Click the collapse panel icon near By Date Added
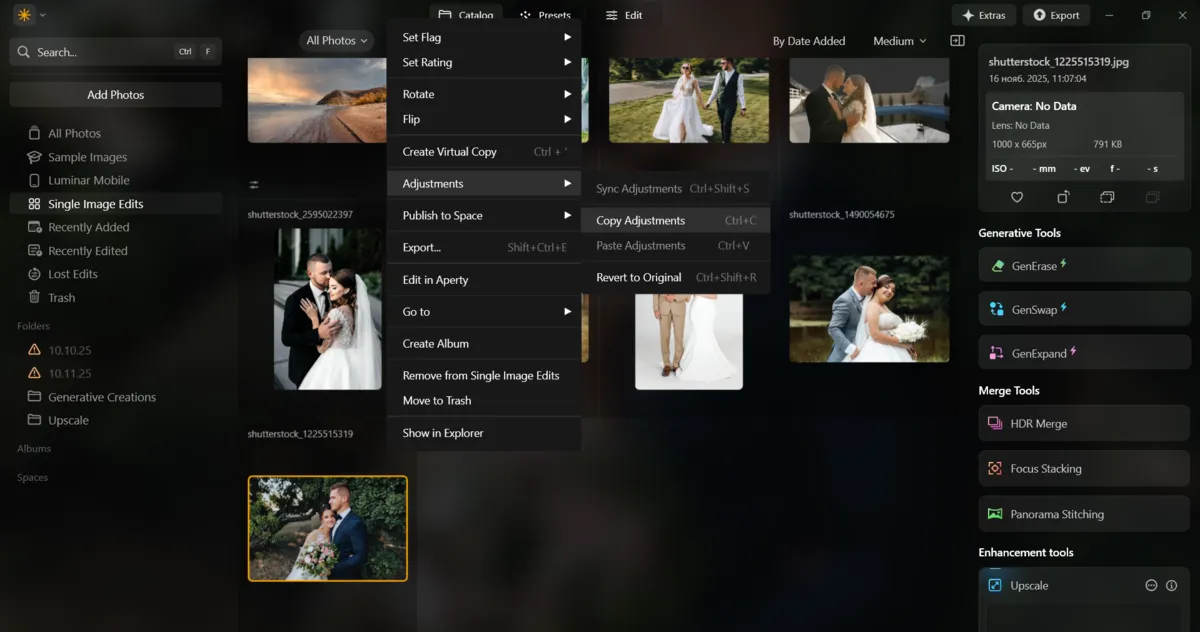 pyautogui.click(x=956, y=40)
